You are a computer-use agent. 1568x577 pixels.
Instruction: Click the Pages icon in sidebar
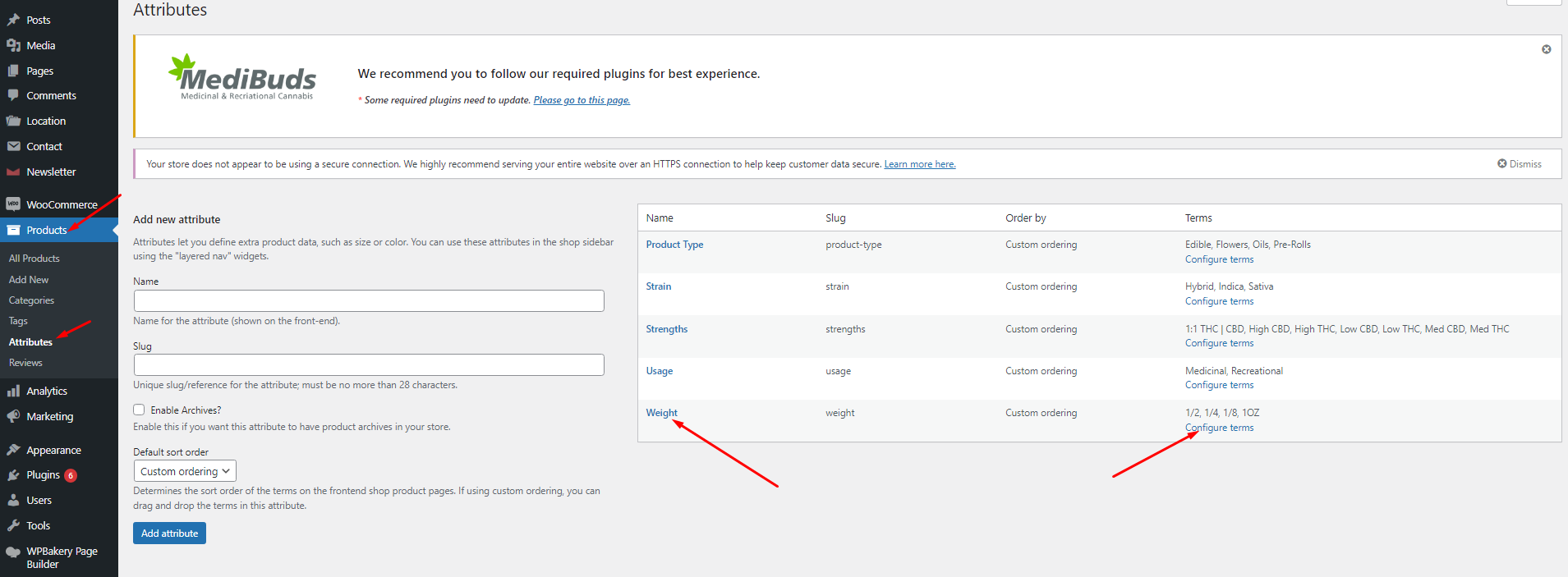(13, 71)
